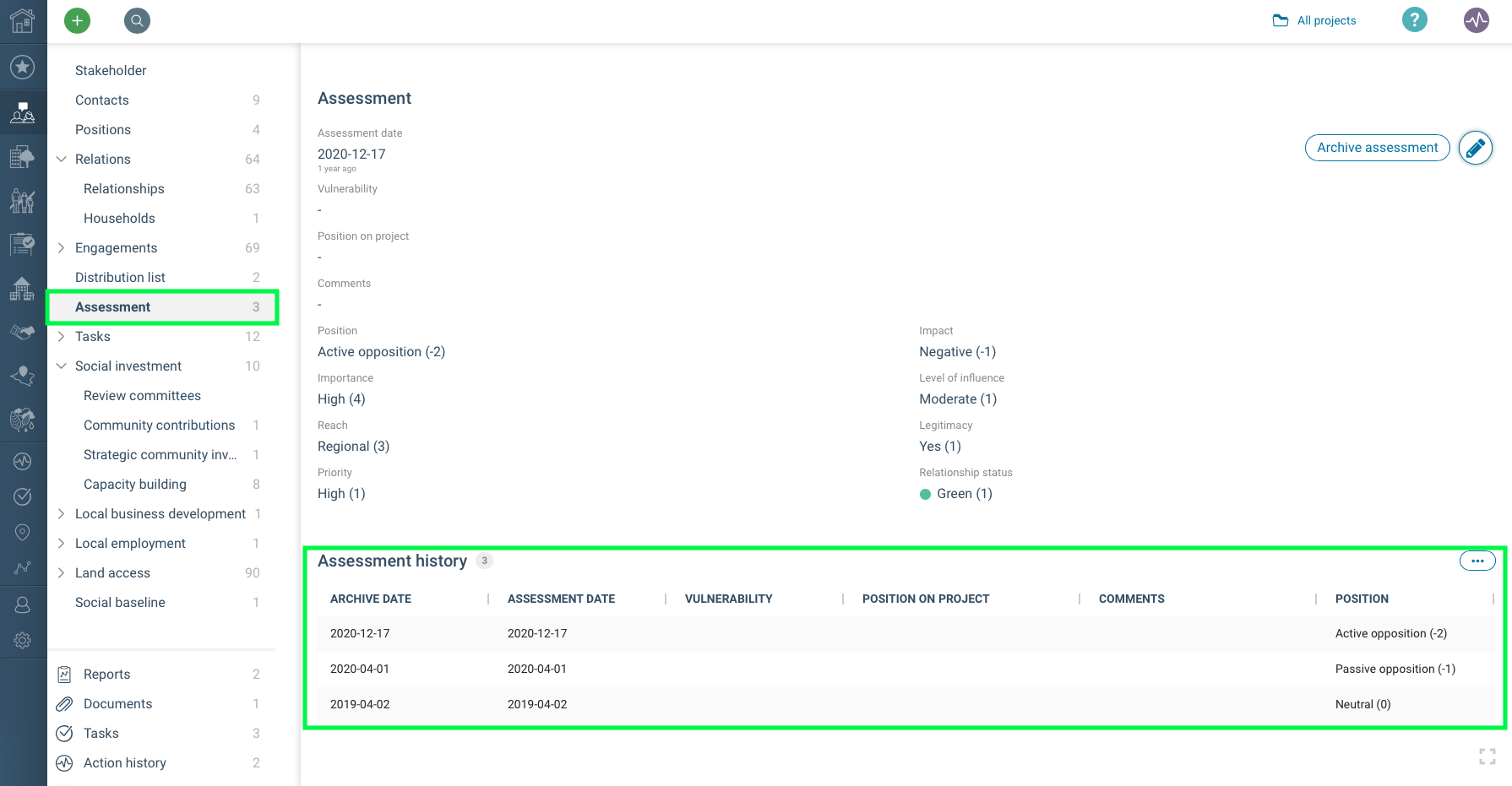The height and width of the screenshot is (786, 1512).
Task: Click the activity pulse avatar icon top right
Action: [x=1477, y=20]
